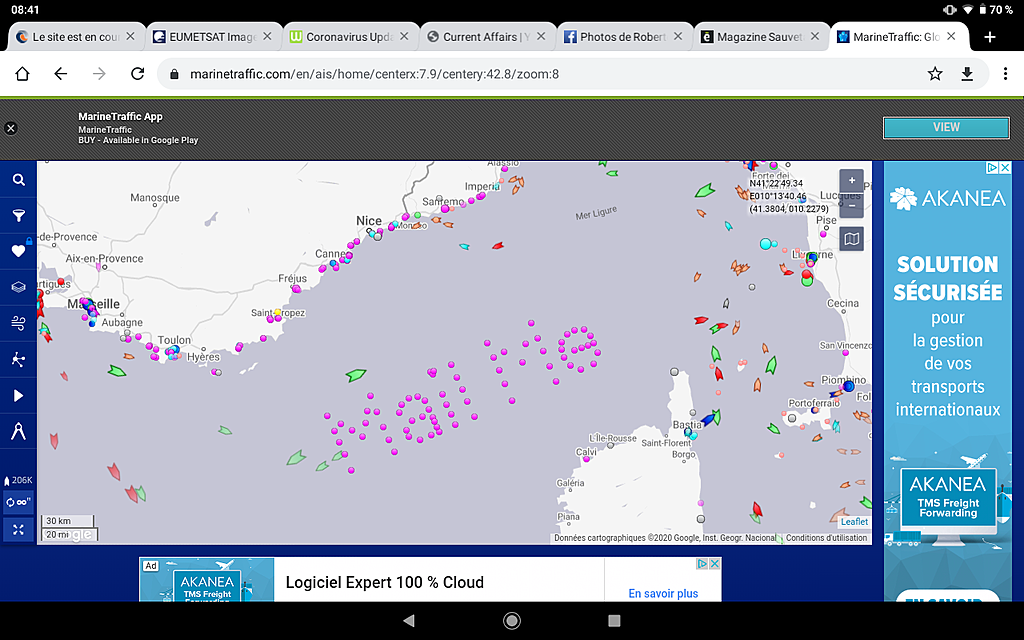
Task: Zoom in the map with plus button
Action: point(851,181)
